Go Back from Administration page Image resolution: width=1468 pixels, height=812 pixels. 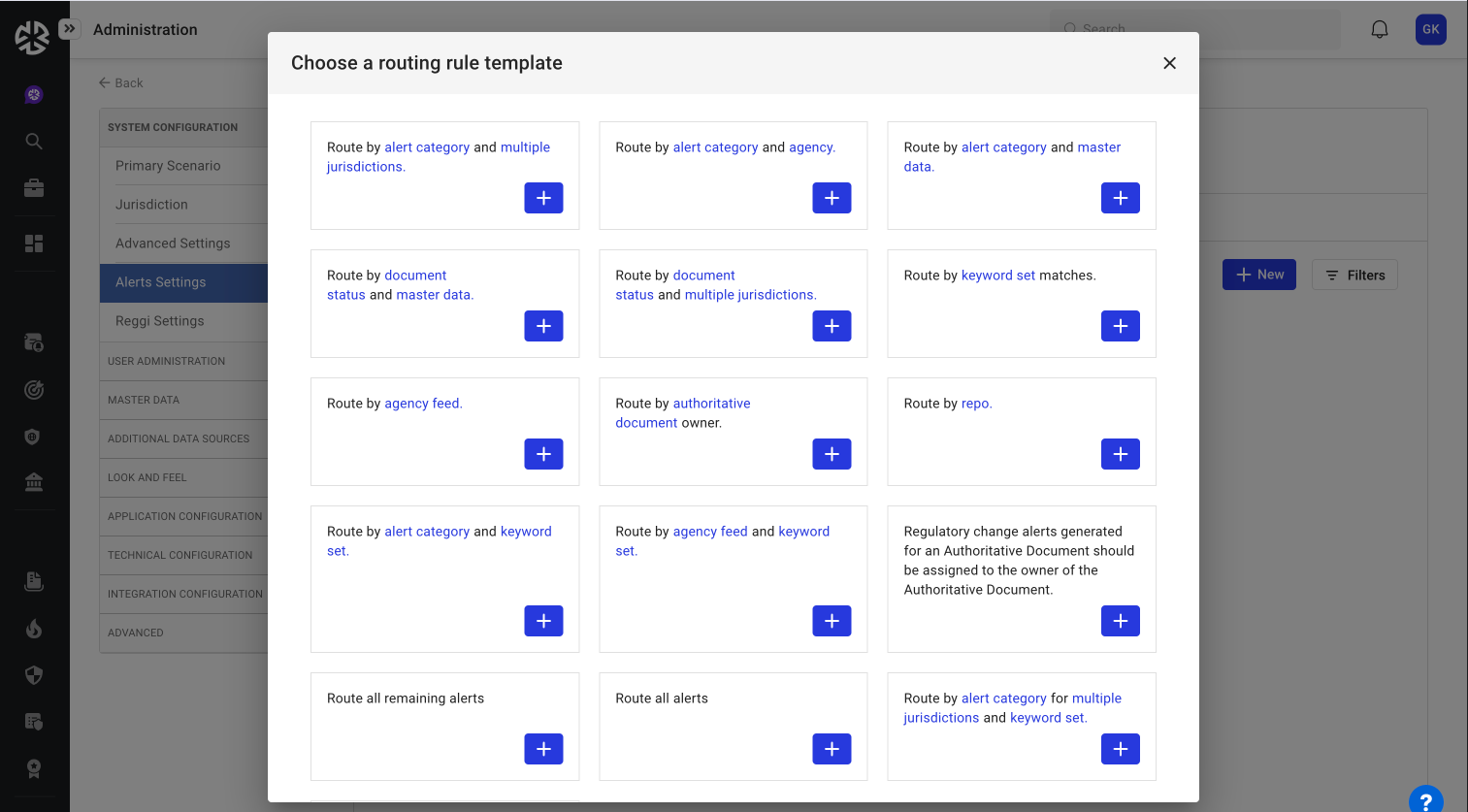pos(120,83)
